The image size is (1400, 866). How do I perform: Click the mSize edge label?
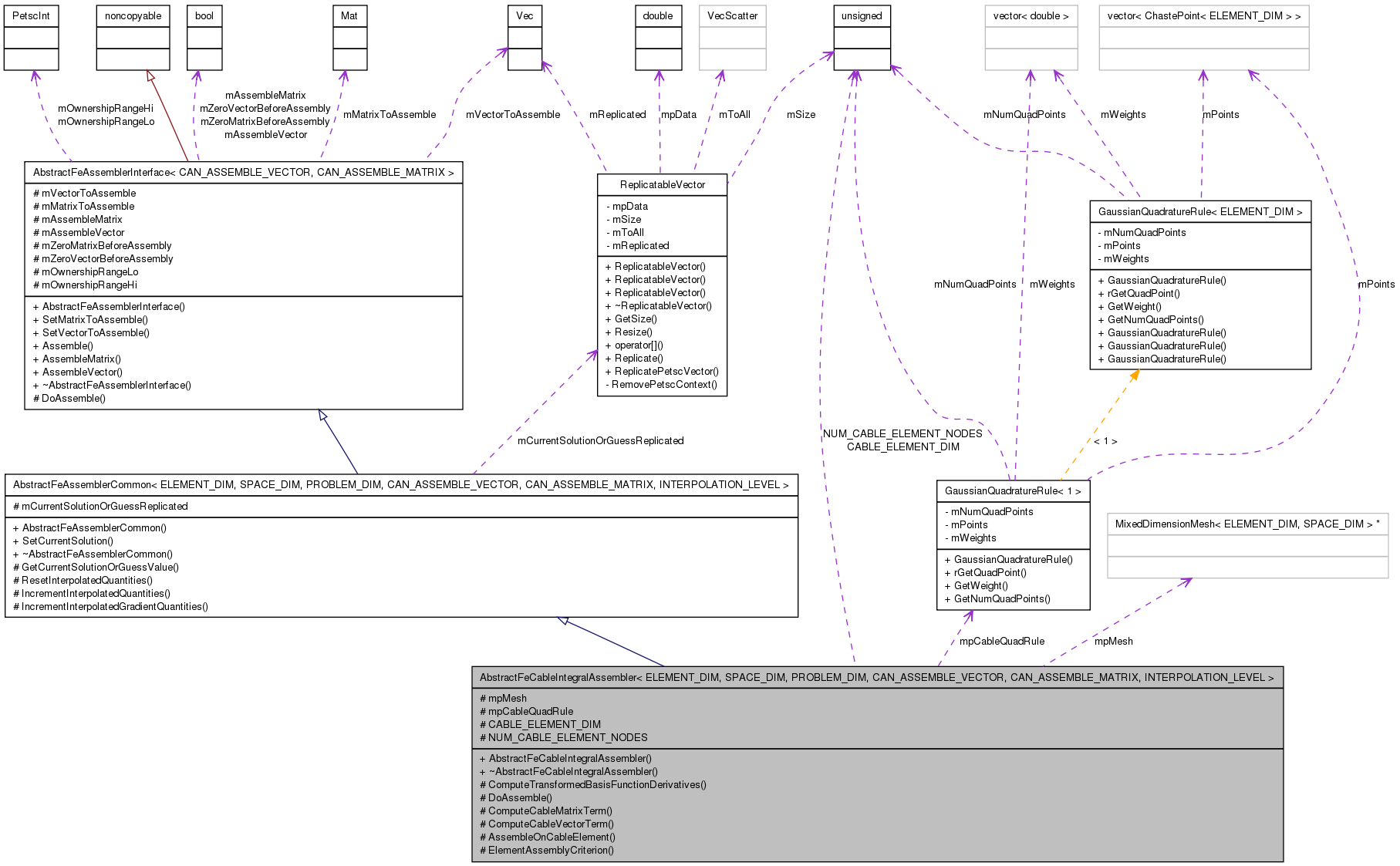pyautogui.click(x=801, y=115)
